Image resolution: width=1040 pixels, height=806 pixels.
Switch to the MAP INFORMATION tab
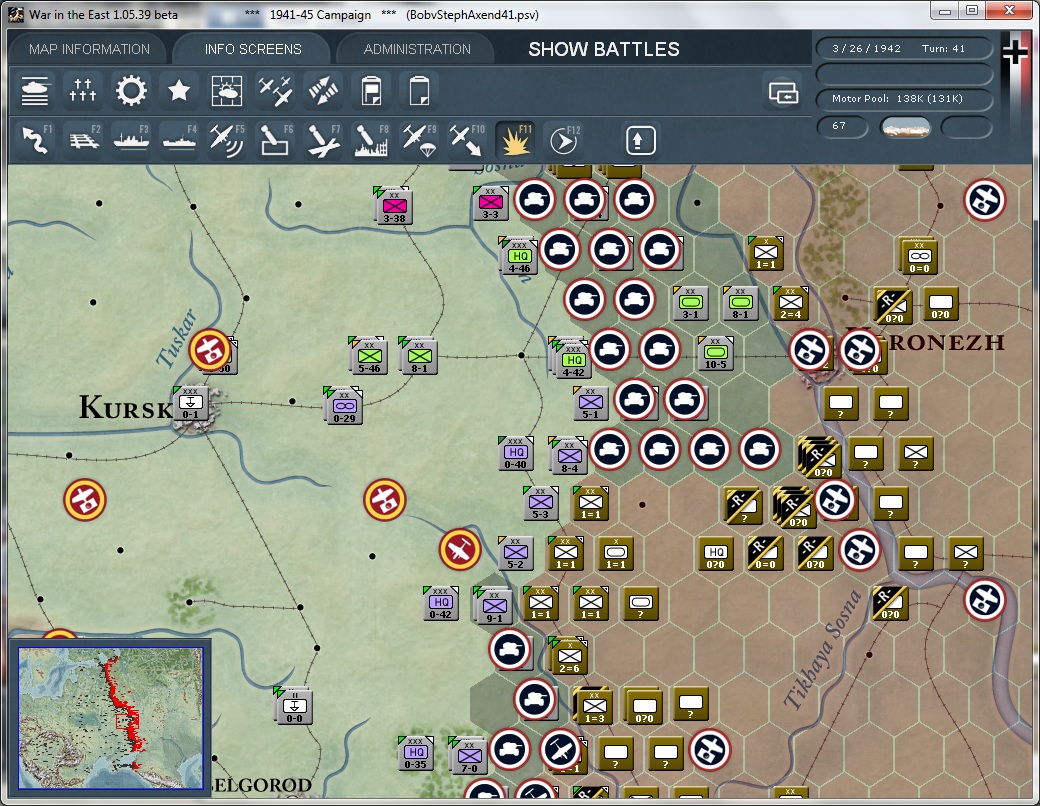coord(89,49)
